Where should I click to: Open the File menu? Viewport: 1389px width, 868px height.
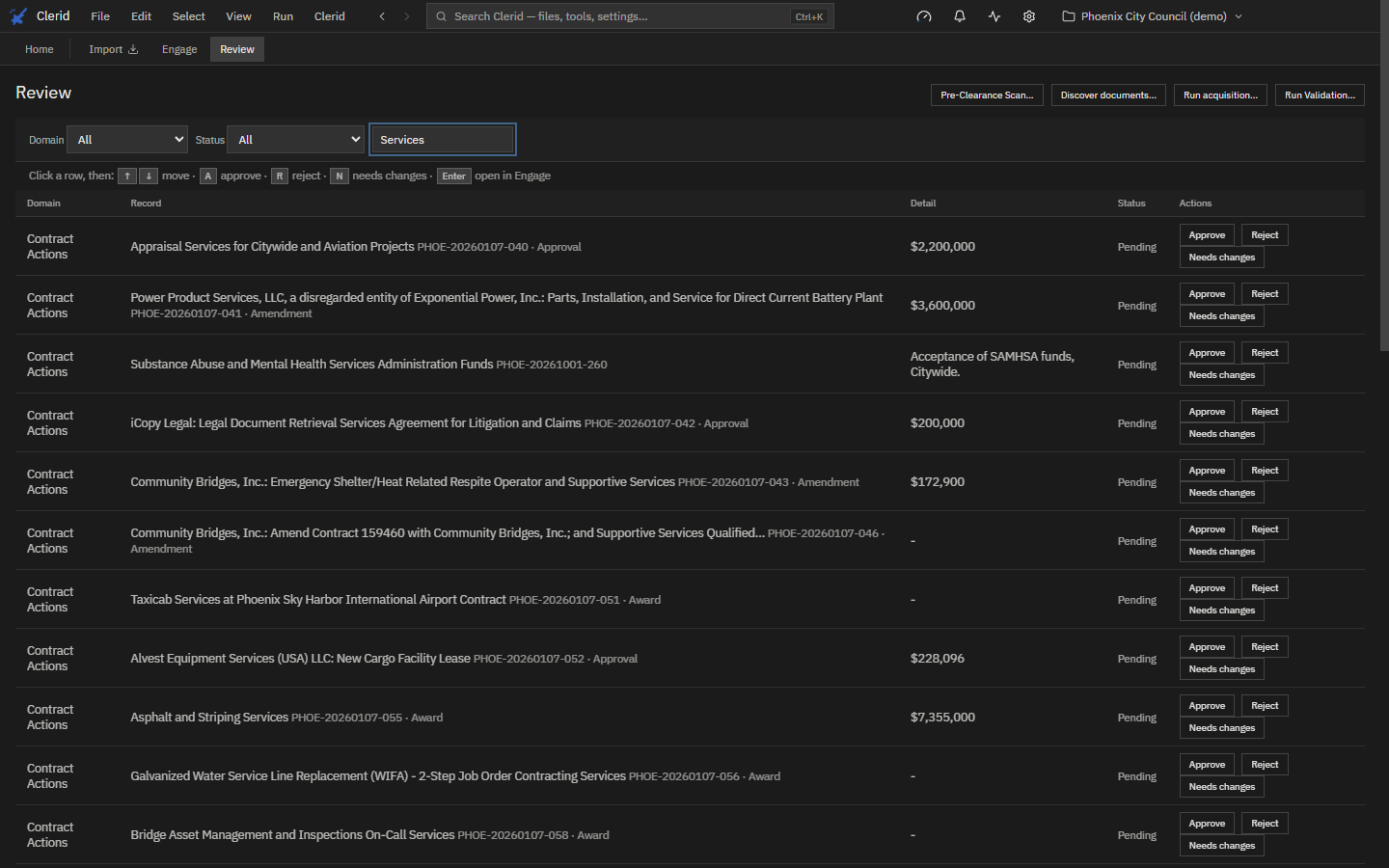100,16
